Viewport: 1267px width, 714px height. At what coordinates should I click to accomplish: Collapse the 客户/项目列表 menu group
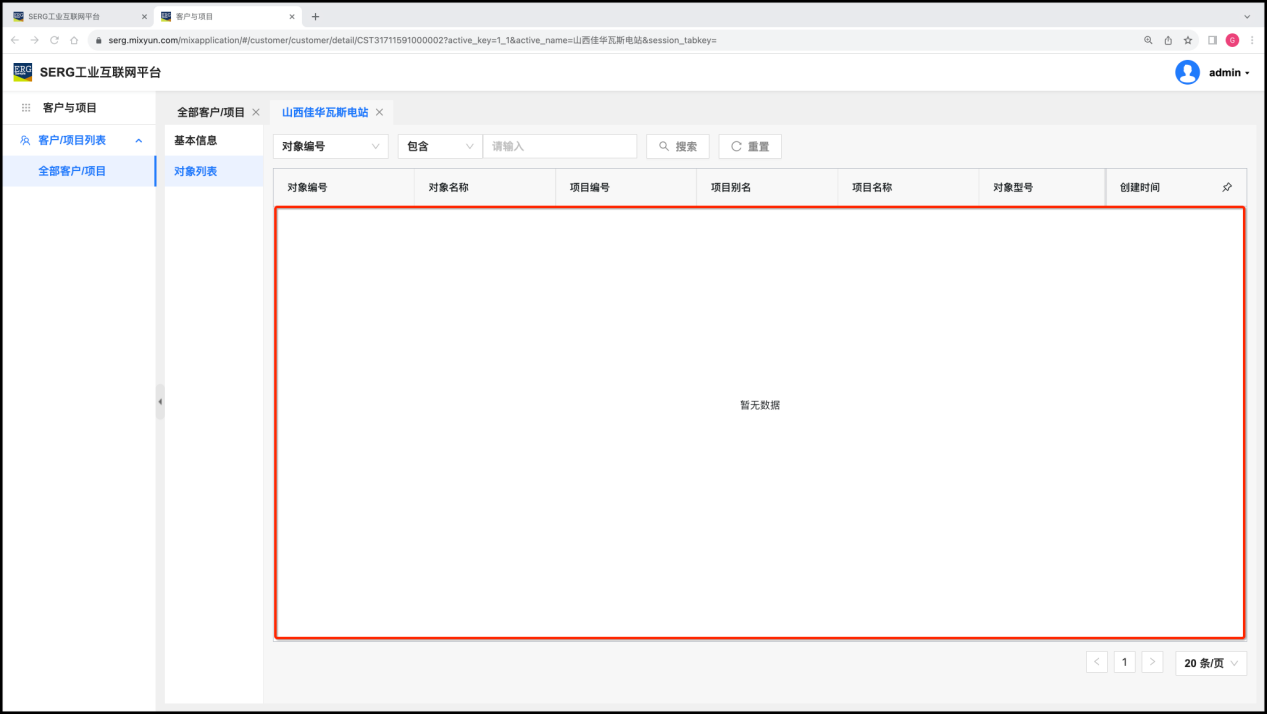(x=139, y=140)
